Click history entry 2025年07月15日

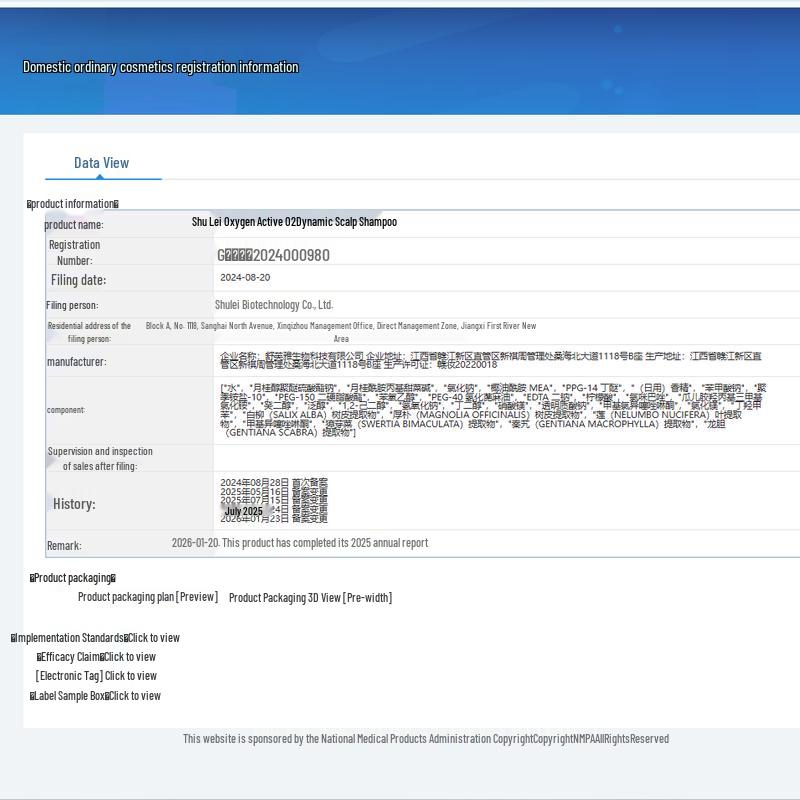pos(274,500)
